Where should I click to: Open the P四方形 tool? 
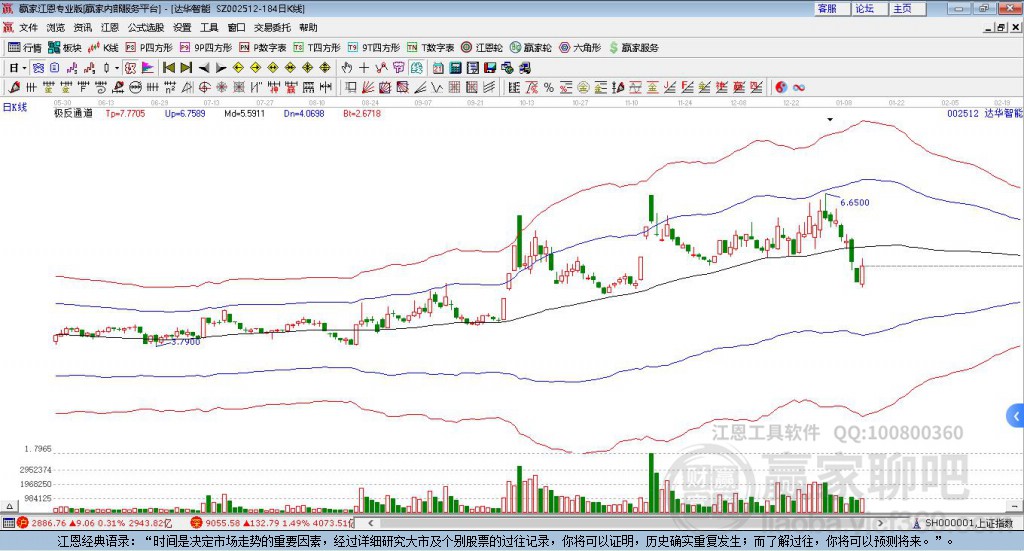pos(148,48)
